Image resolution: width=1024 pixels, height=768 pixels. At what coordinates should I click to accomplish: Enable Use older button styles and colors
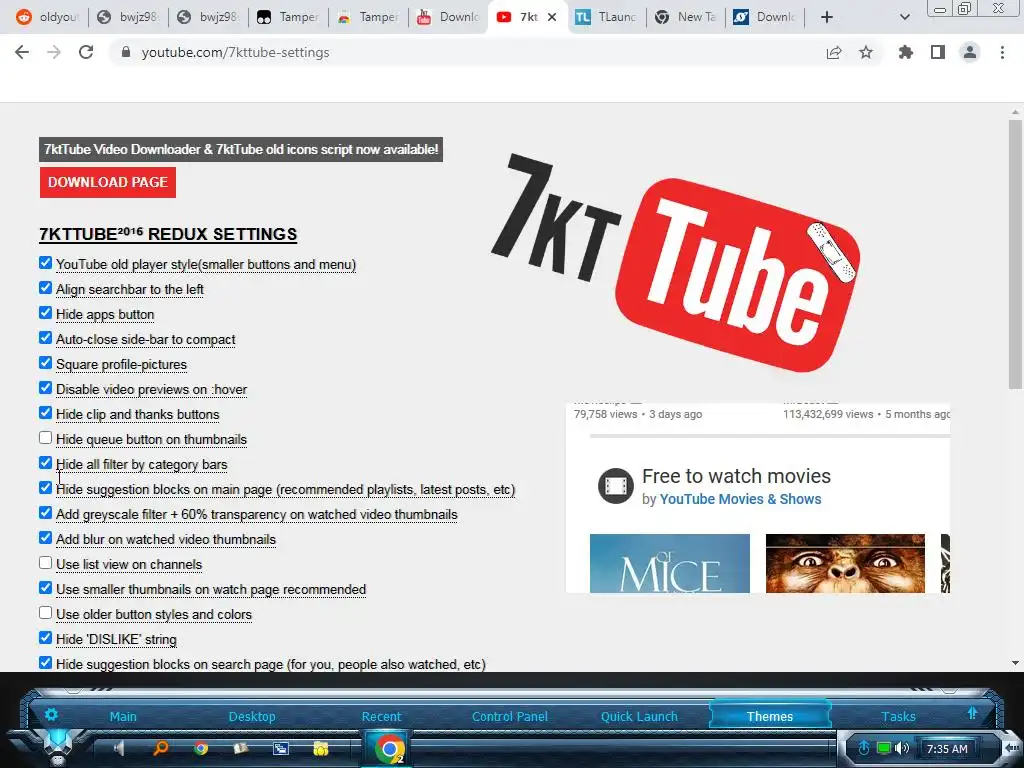(45, 613)
